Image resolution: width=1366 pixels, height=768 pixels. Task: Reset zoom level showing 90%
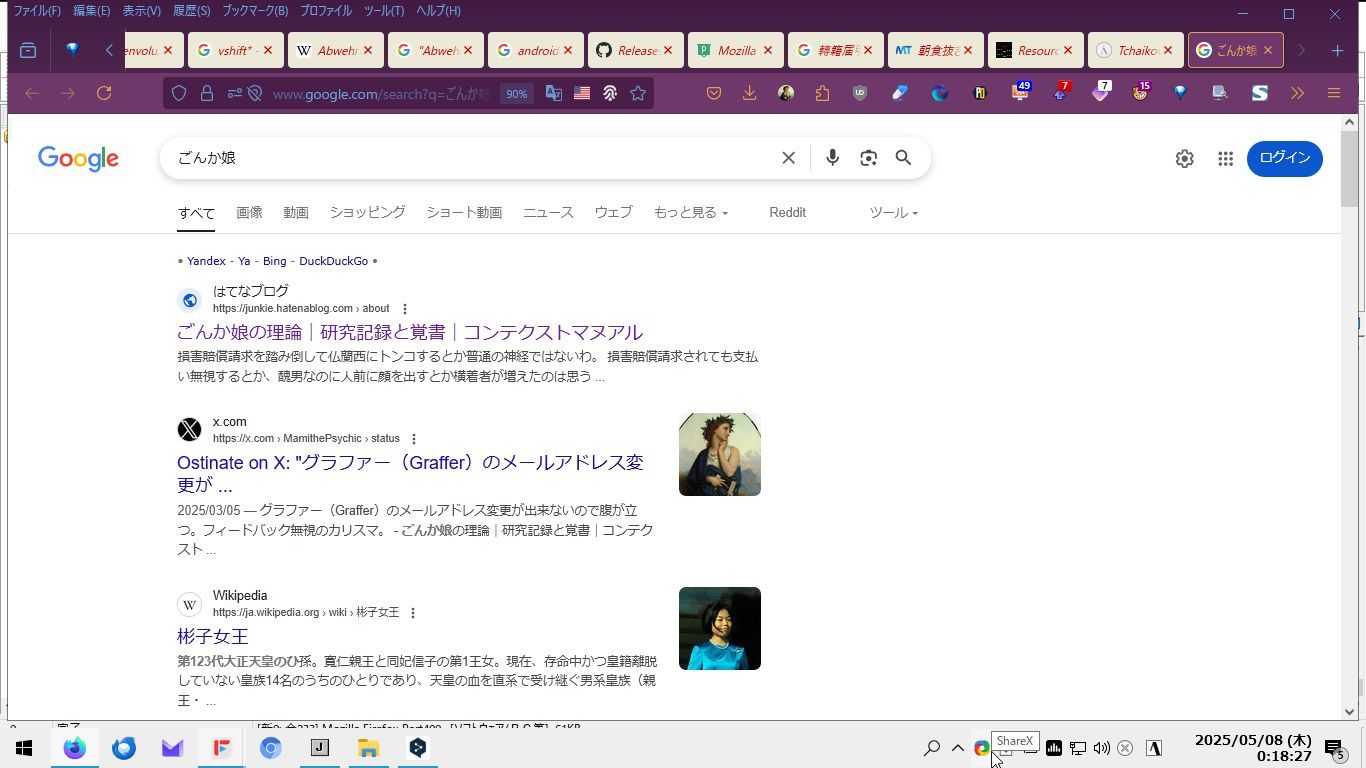516,94
